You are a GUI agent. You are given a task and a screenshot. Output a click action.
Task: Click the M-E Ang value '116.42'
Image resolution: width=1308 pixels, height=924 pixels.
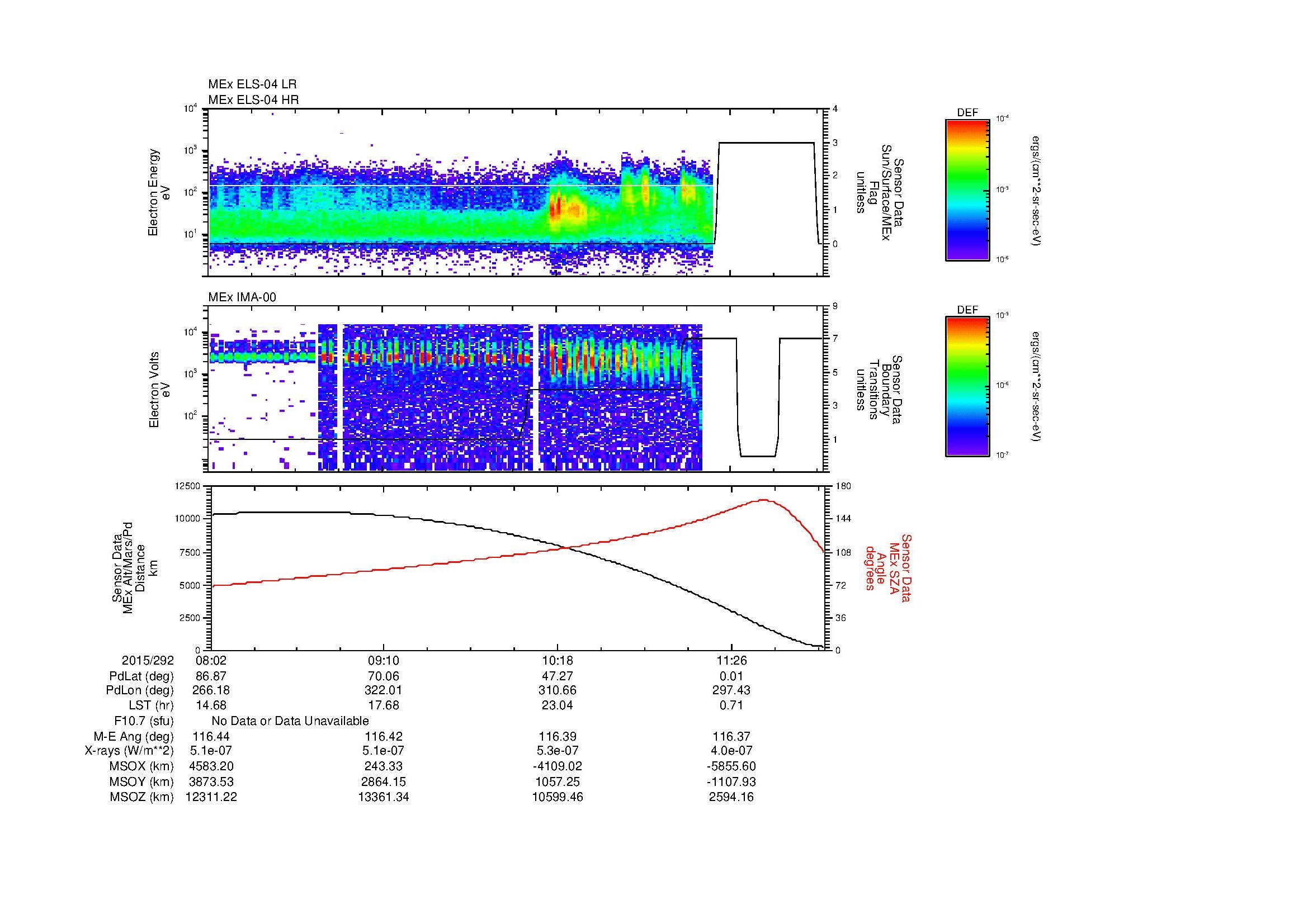coord(384,736)
